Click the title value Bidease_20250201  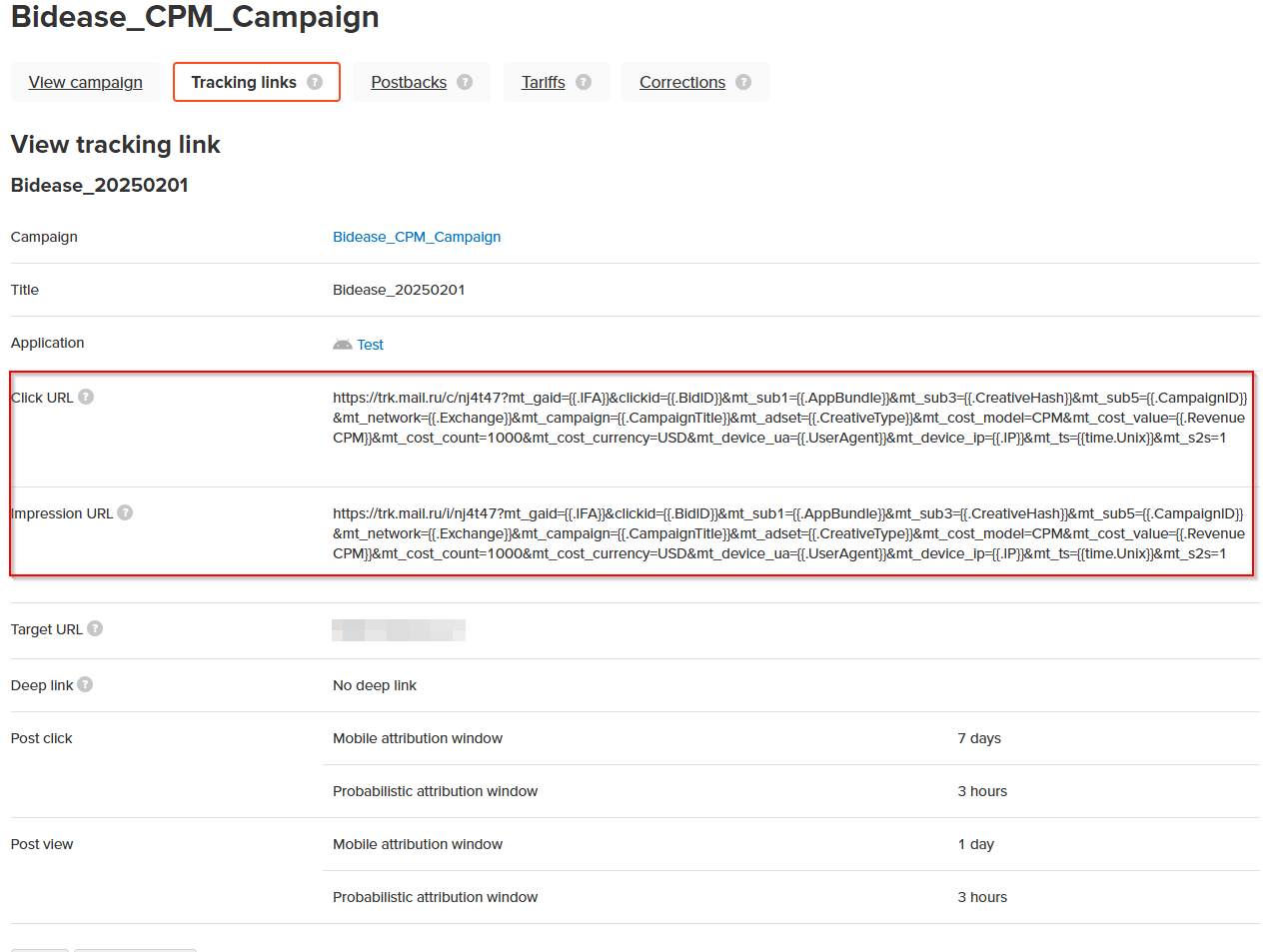coord(399,290)
